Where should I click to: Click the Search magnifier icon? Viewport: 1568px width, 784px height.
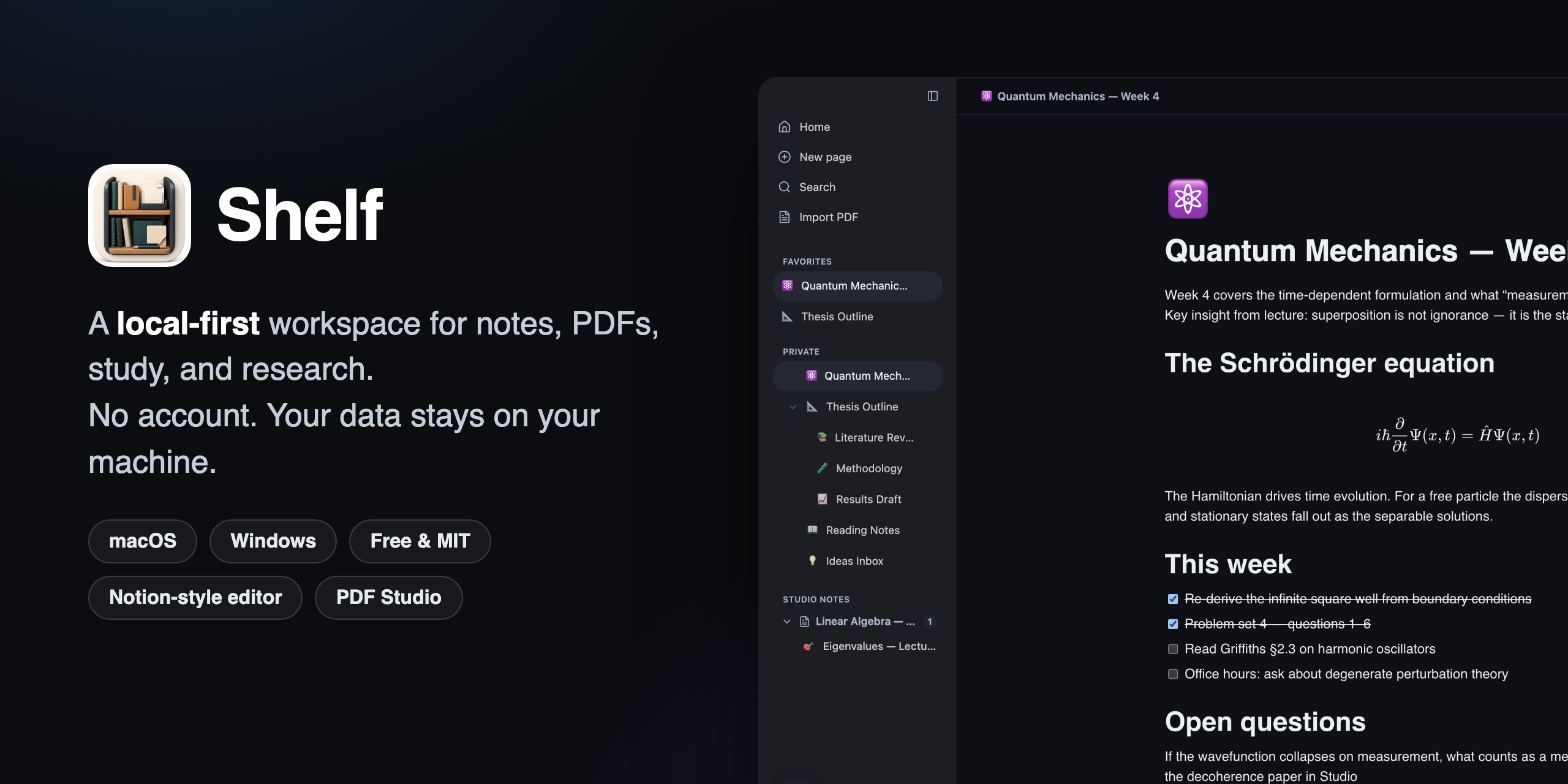[785, 187]
